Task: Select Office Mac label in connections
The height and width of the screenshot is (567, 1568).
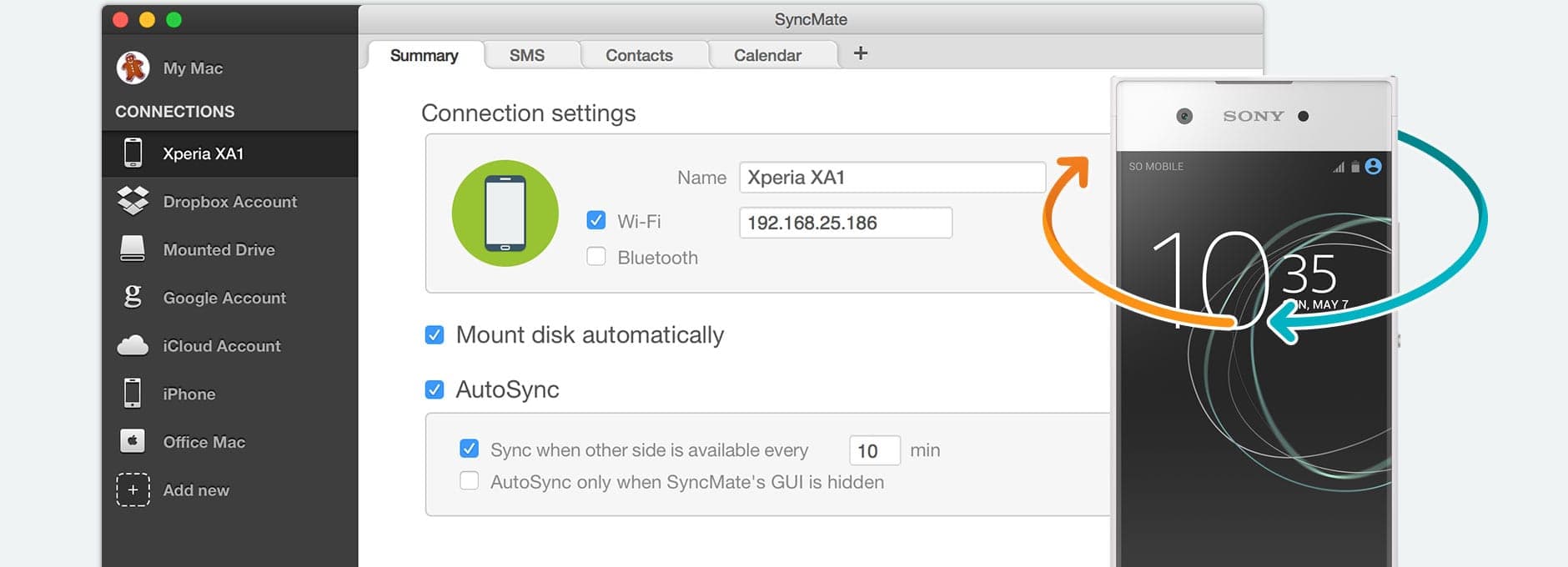Action: click(x=204, y=442)
